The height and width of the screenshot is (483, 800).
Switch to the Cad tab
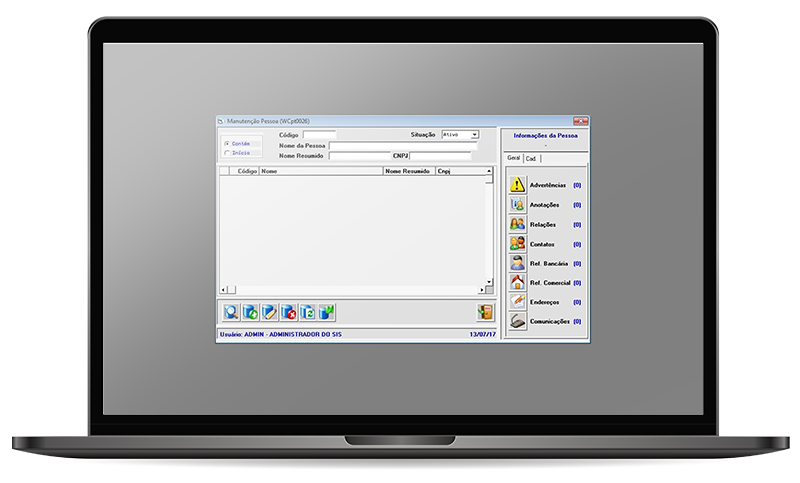531,159
